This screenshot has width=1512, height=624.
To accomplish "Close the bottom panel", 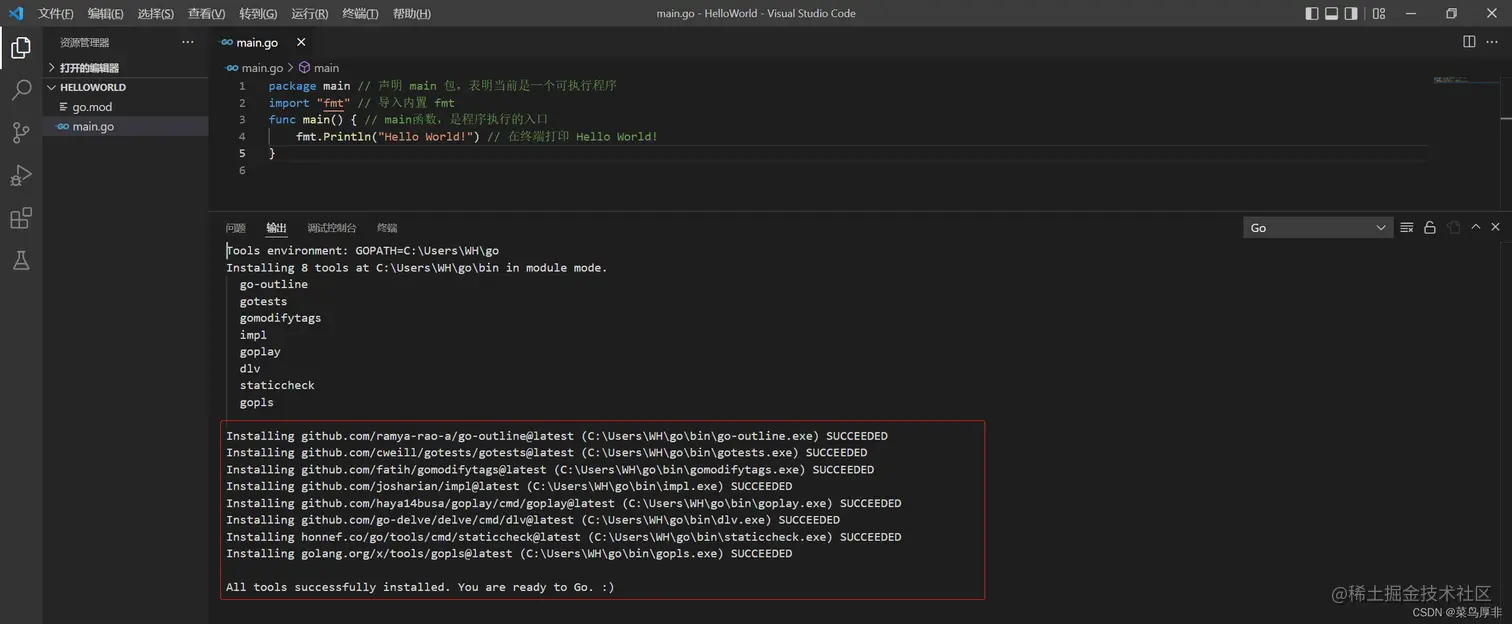I will (1495, 228).
